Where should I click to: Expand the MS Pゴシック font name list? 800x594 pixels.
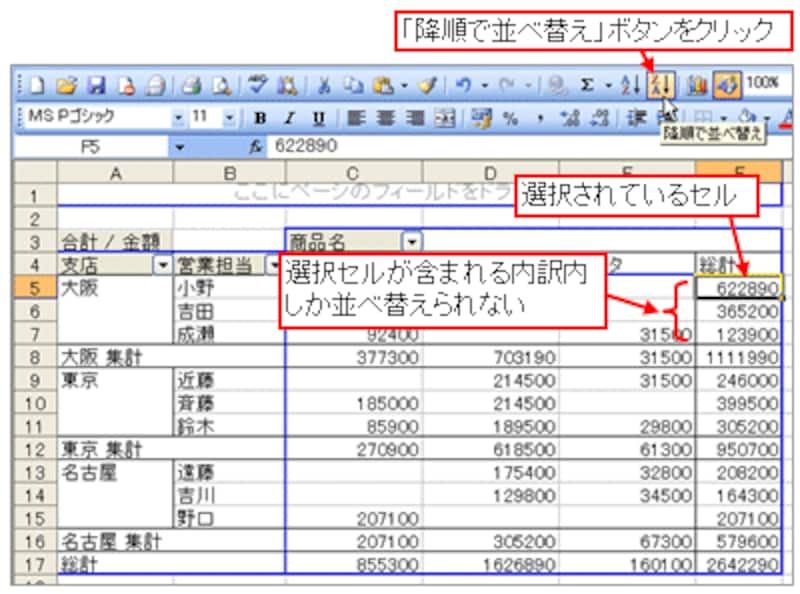[178, 118]
